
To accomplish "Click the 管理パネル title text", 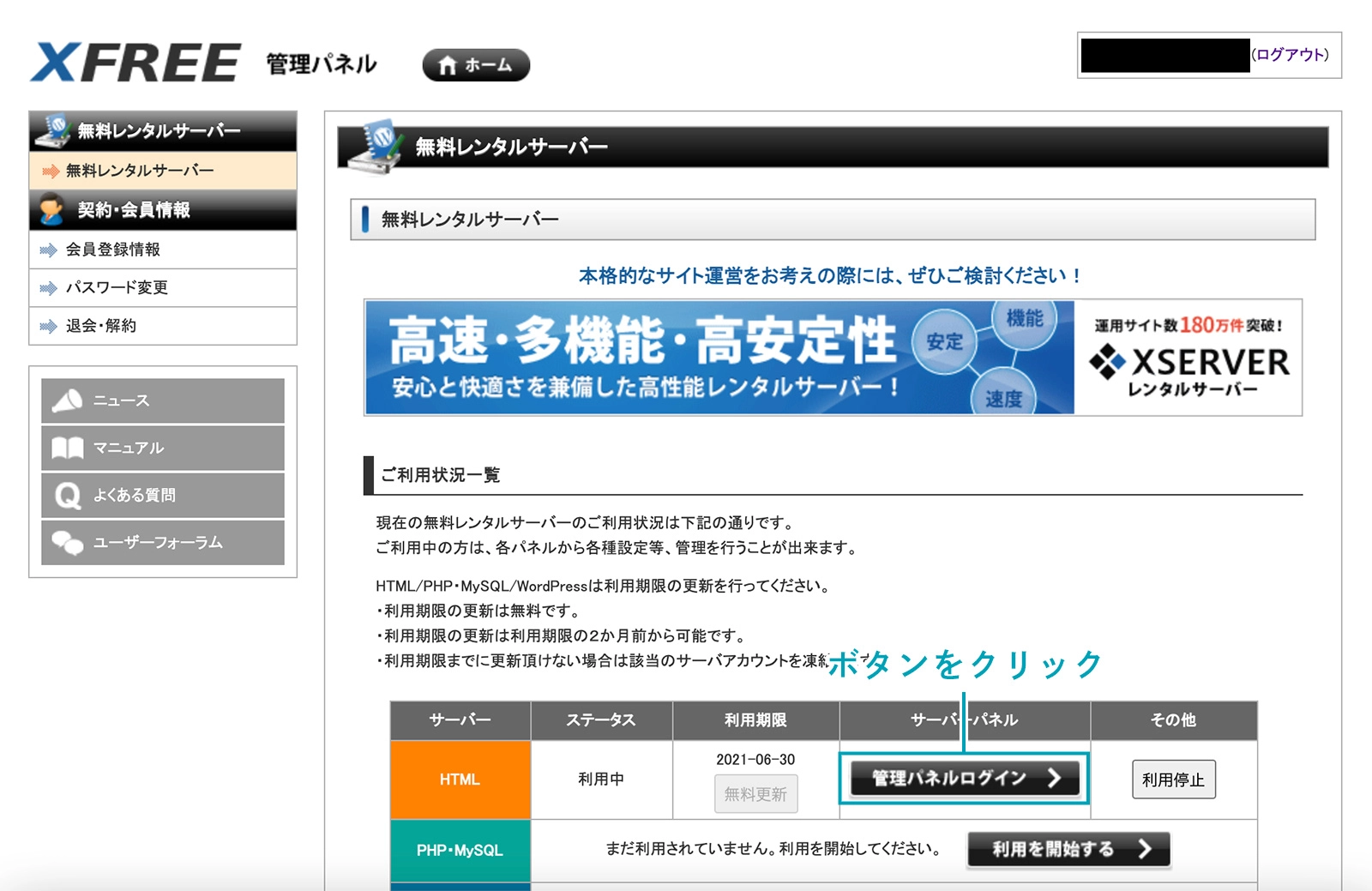I will (x=322, y=64).
